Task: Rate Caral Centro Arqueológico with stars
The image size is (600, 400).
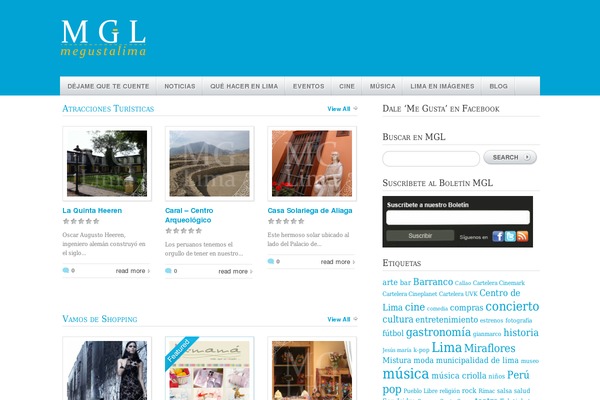Action: point(184,231)
